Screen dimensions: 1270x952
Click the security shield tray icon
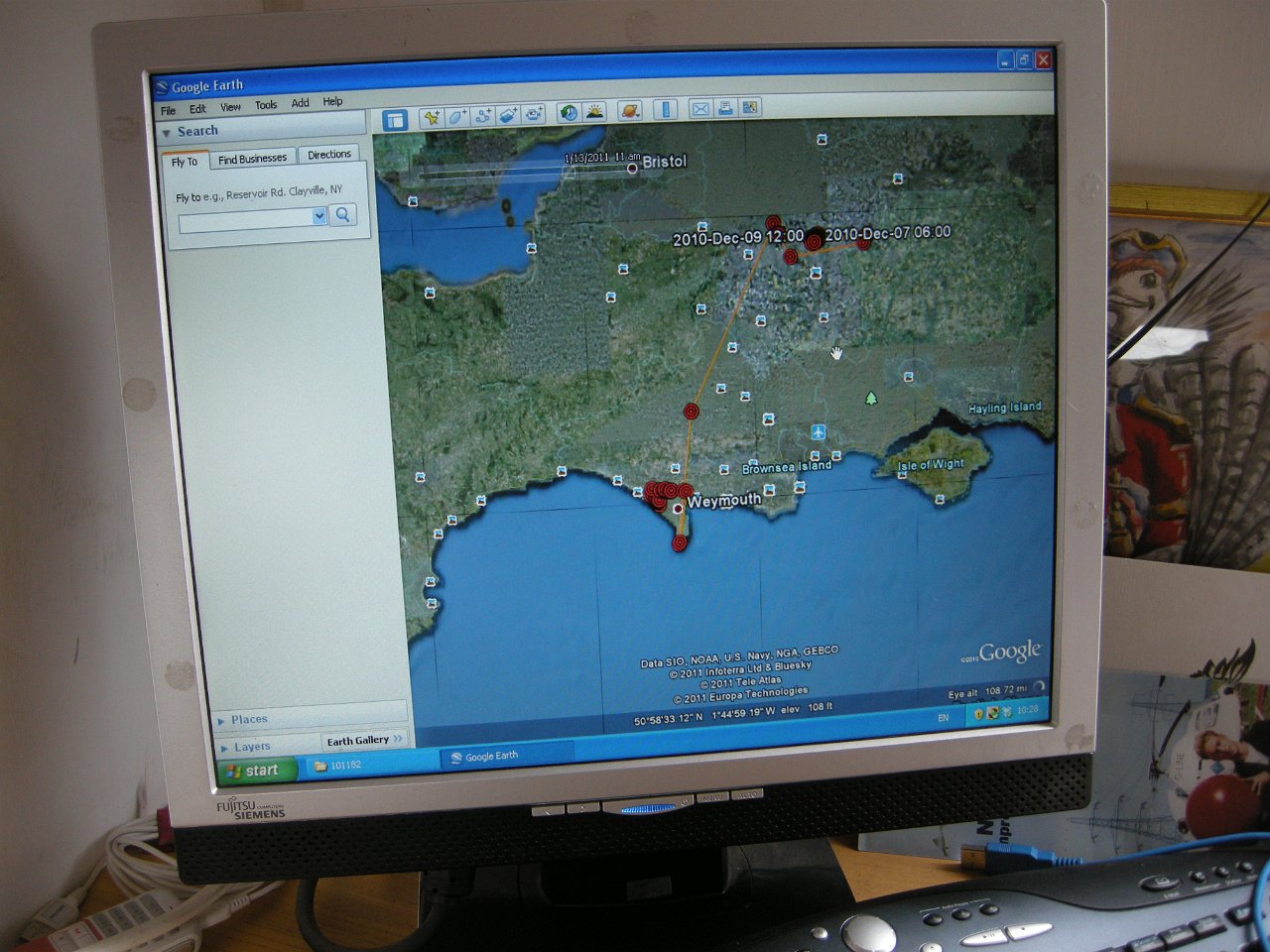(x=979, y=714)
